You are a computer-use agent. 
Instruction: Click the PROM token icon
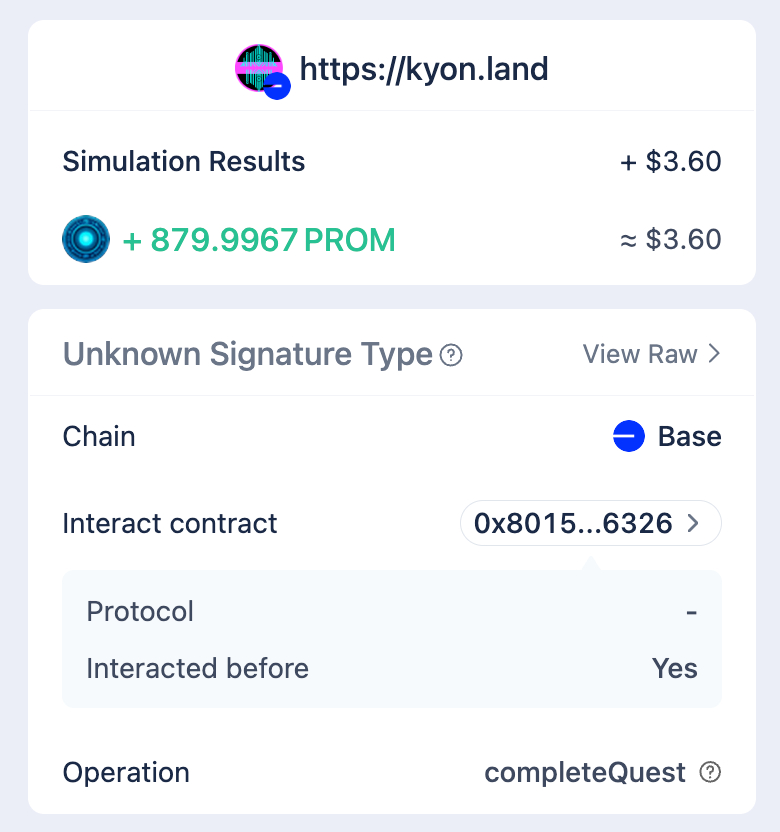pyautogui.click(x=85, y=240)
